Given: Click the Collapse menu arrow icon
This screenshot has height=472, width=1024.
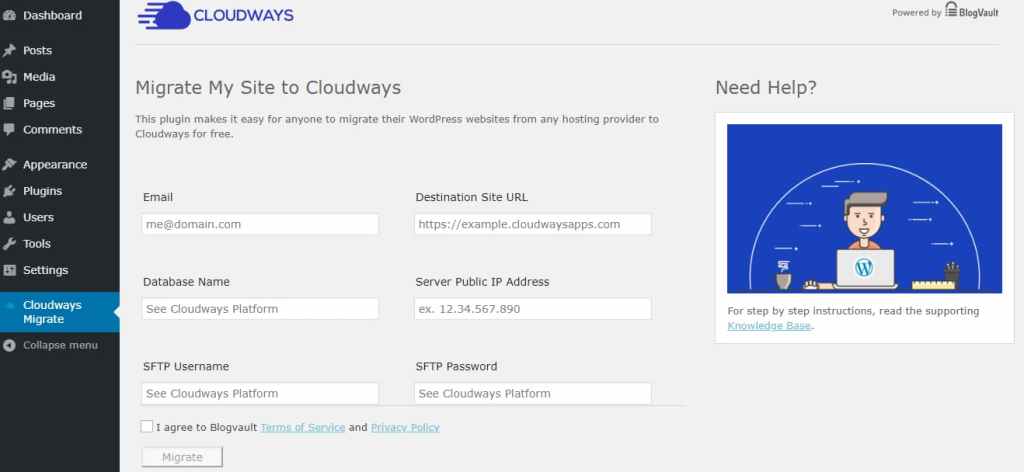Looking at the screenshot, I should click(x=9, y=345).
